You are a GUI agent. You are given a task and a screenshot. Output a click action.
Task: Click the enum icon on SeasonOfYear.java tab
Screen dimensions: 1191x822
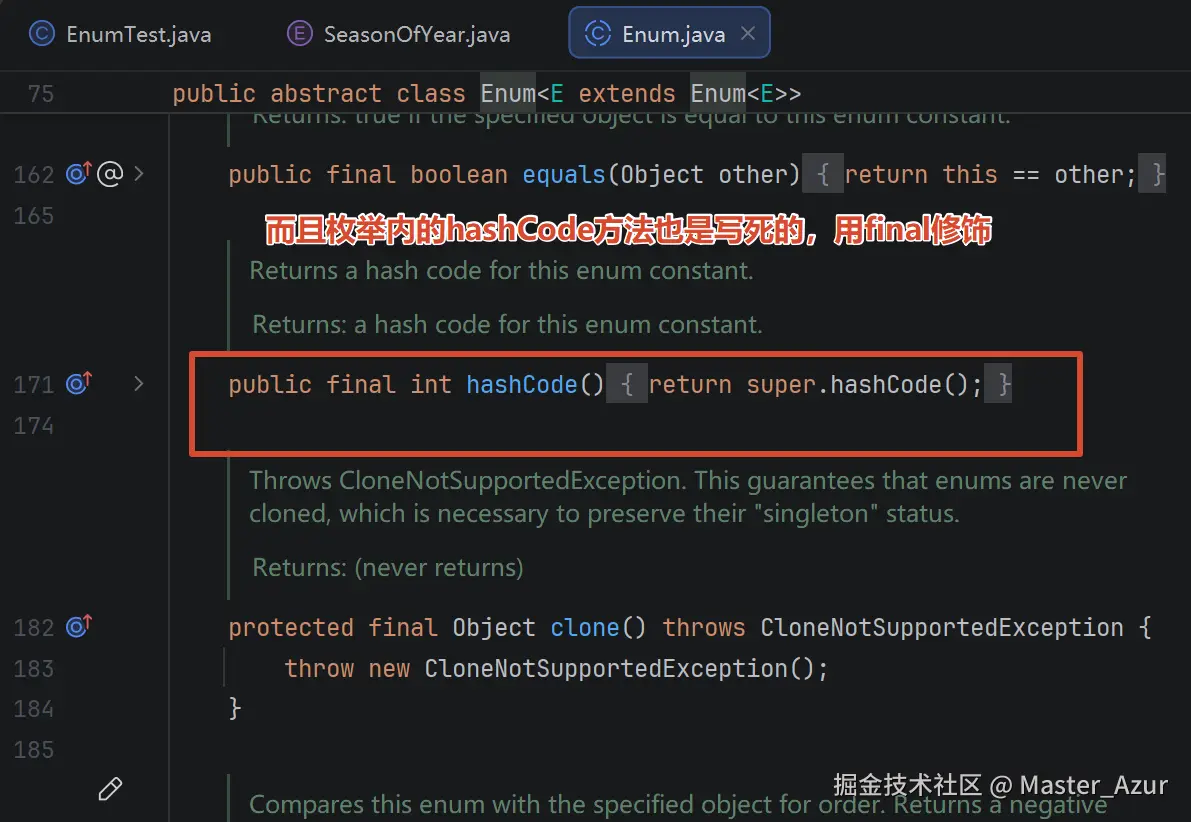299,33
